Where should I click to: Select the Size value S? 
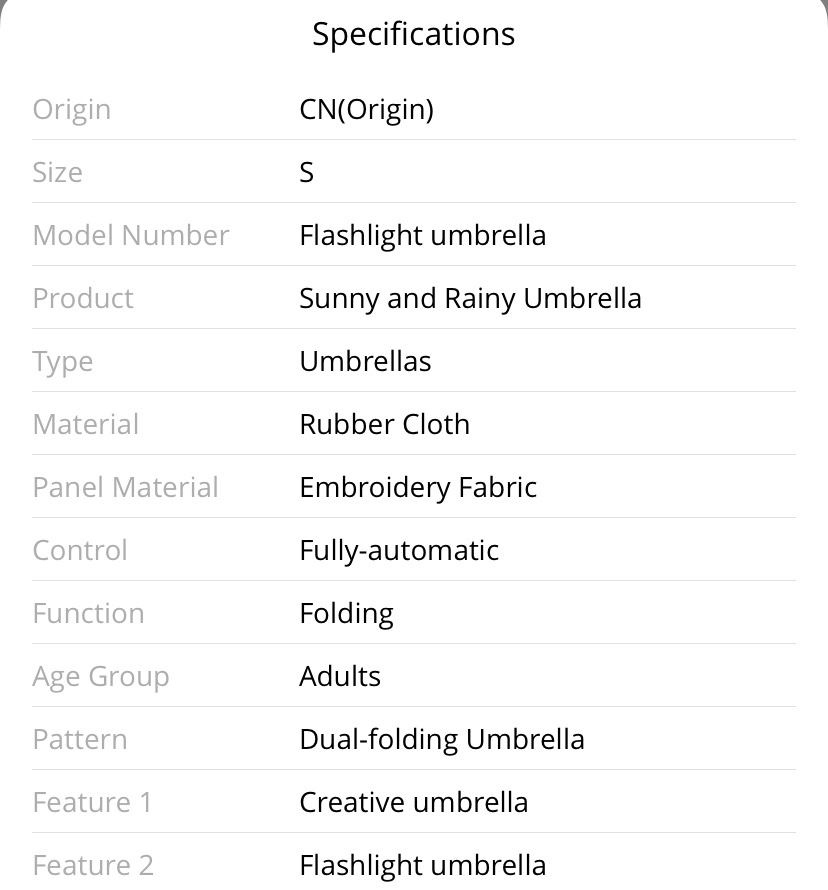(x=306, y=172)
